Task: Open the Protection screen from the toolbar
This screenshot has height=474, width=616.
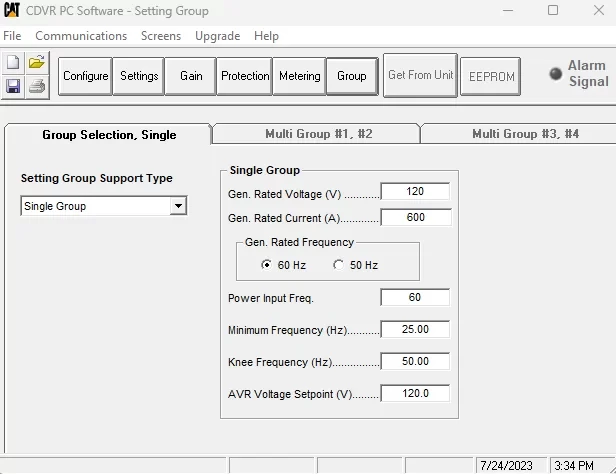Action: (x=245, y=76)
